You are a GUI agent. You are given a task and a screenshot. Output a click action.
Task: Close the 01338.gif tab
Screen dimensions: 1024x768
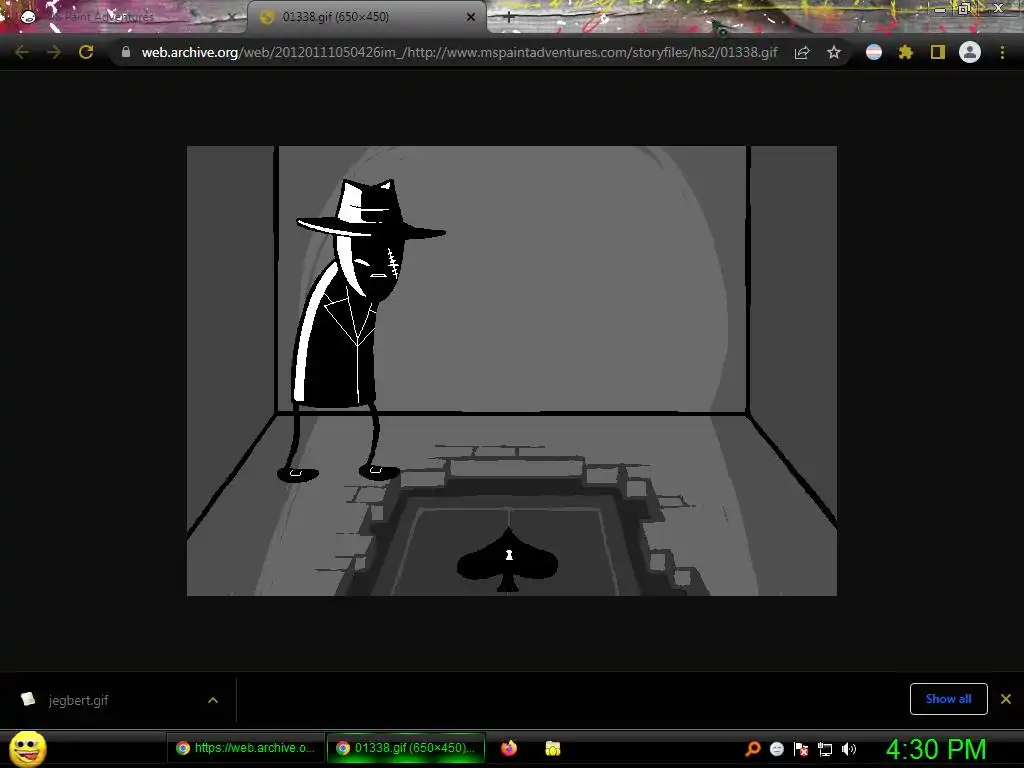coord(471,17)
